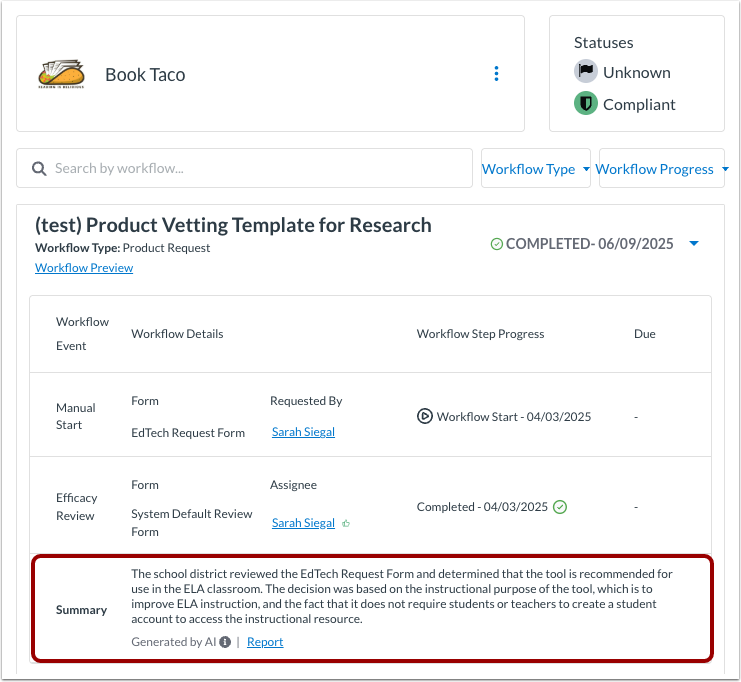Viewport: 741px width, 682px height.
Task: Click the AI summary paragraph text
Action: (402, 596)
